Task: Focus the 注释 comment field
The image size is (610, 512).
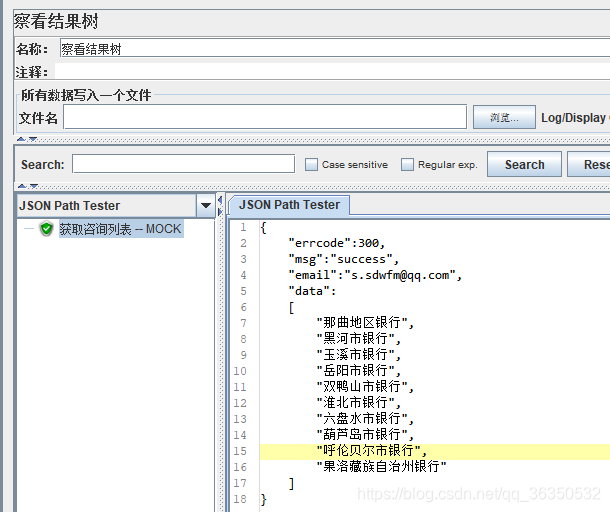Action: click(332, 71)
